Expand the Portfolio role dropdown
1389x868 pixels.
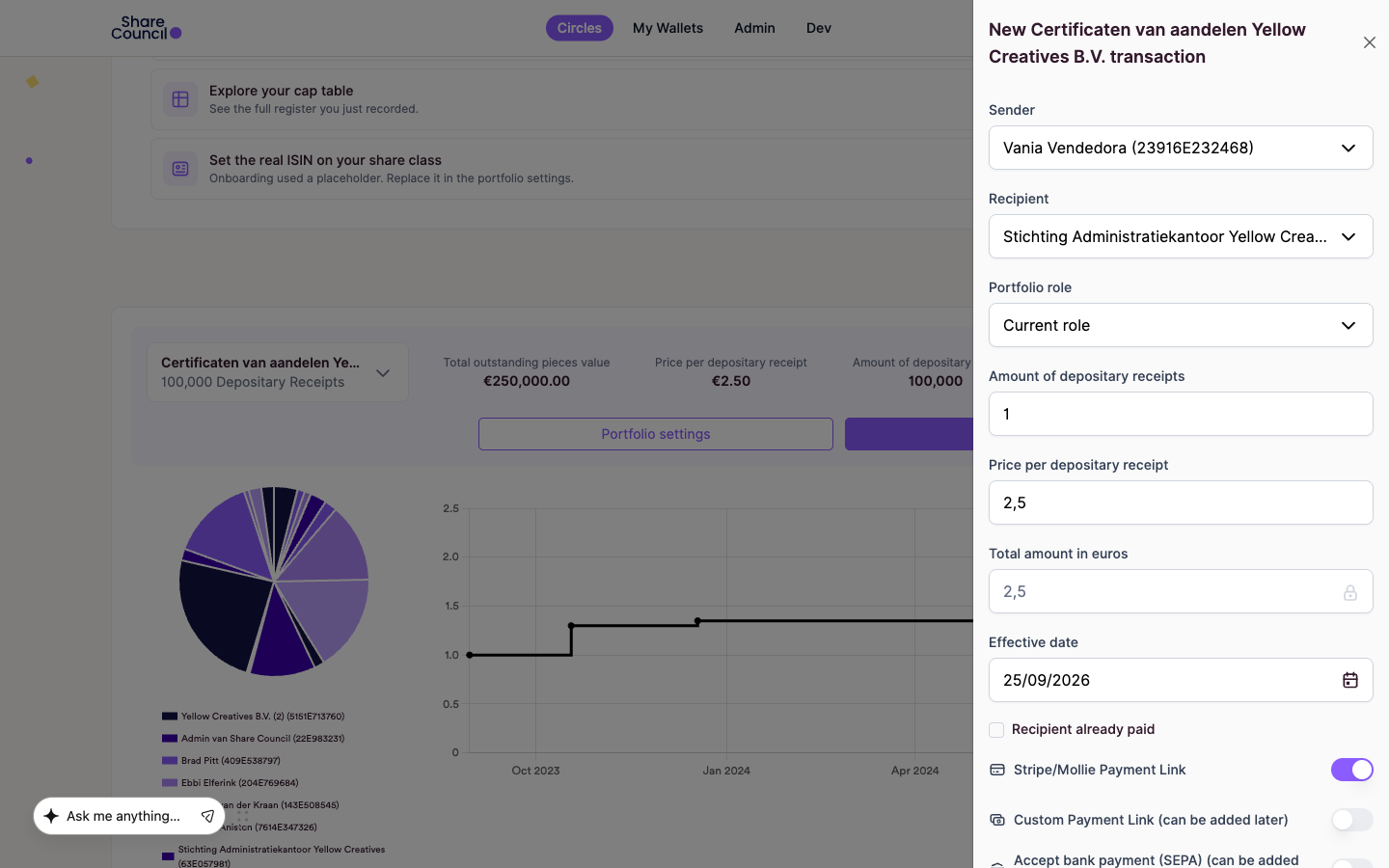[x=1181, y=325]
